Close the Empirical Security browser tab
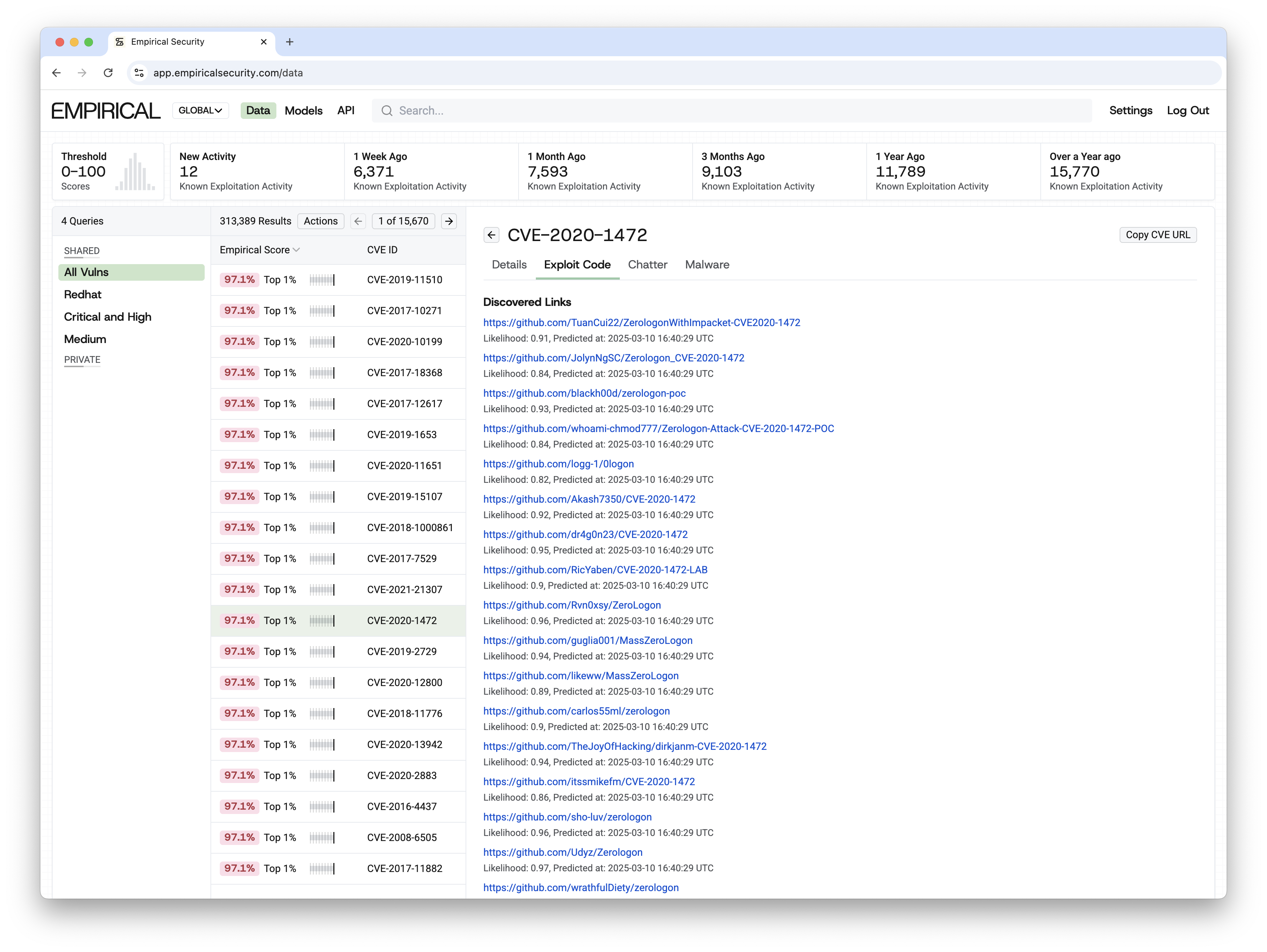The height and width of the screenshot is (952, 1267). [263, 42]
